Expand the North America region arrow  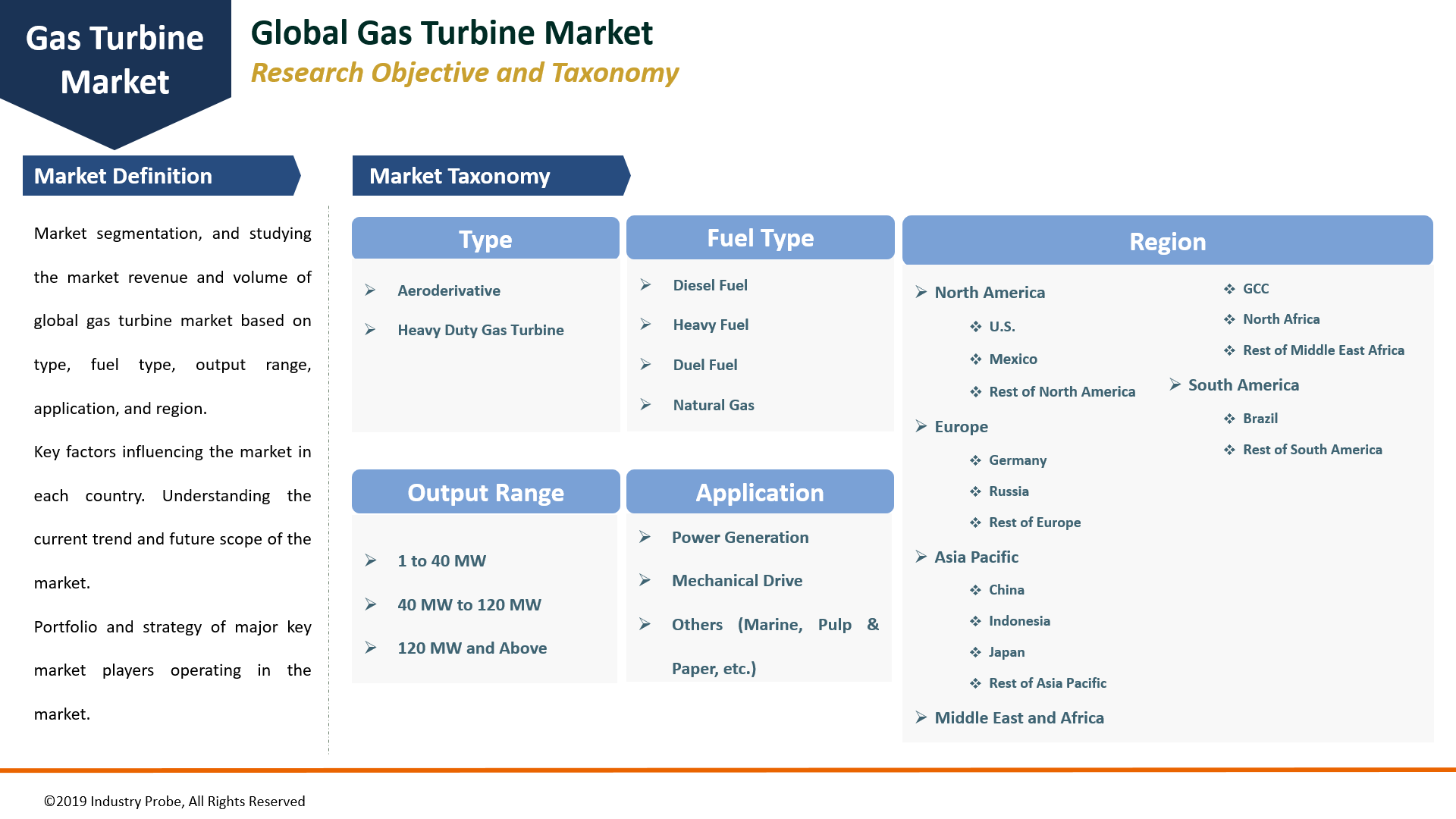921,293
